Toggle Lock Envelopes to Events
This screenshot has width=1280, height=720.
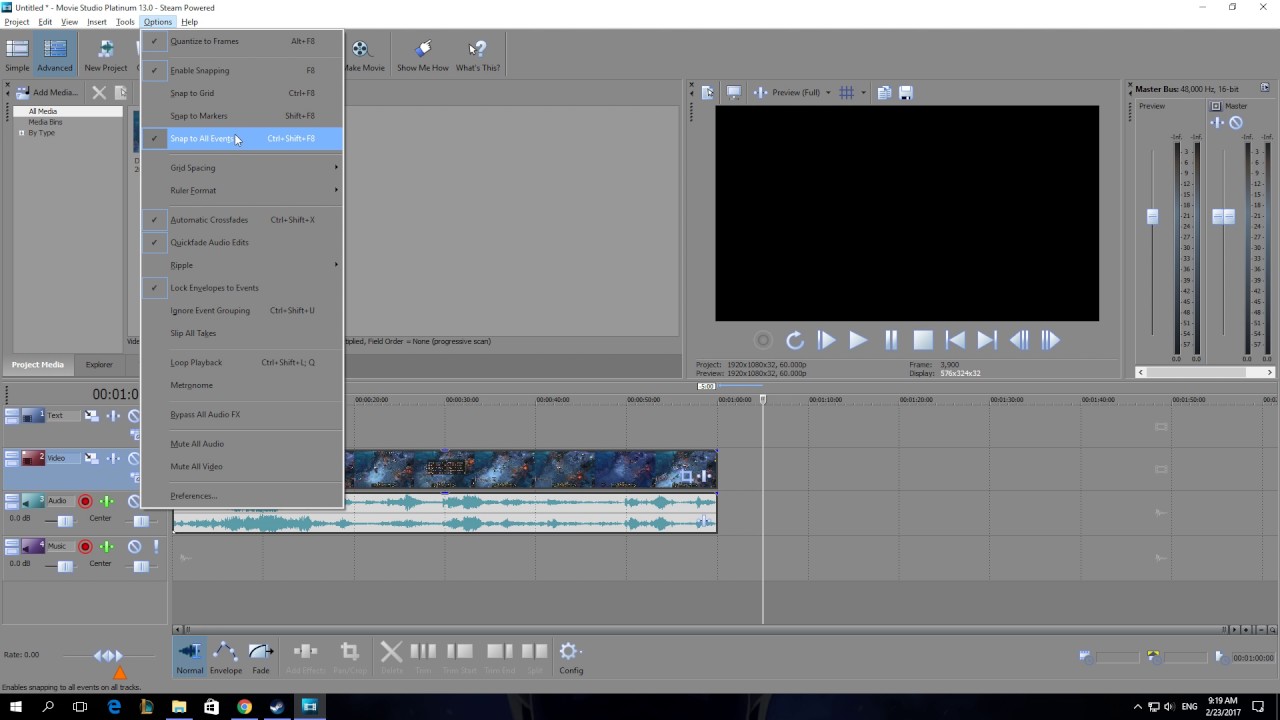242,288
